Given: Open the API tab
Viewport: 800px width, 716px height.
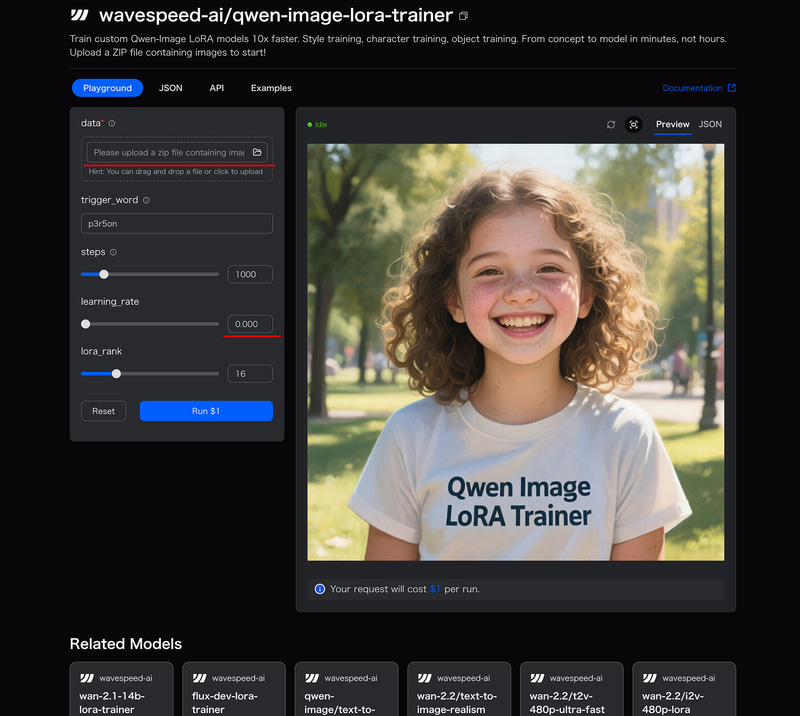Looking at the screenshot, I should pyautogui.click(x=216, y=88).
